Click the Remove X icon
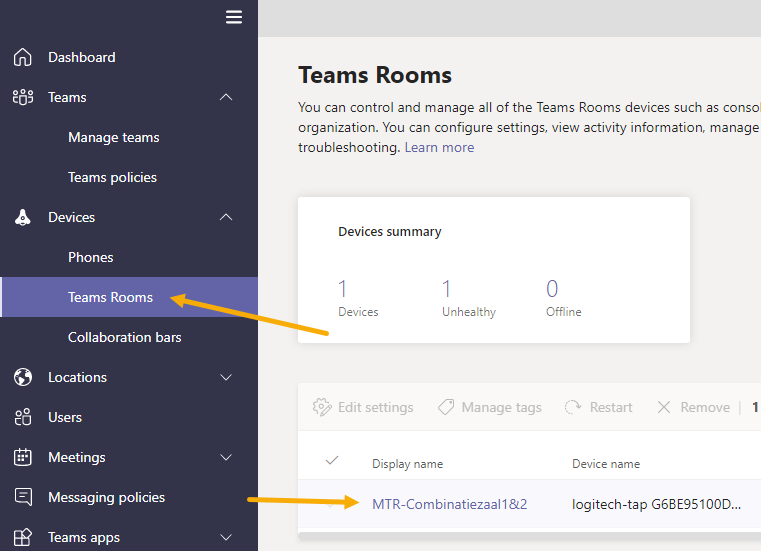Viewport: 761px width, 551px height. [664, 407]
